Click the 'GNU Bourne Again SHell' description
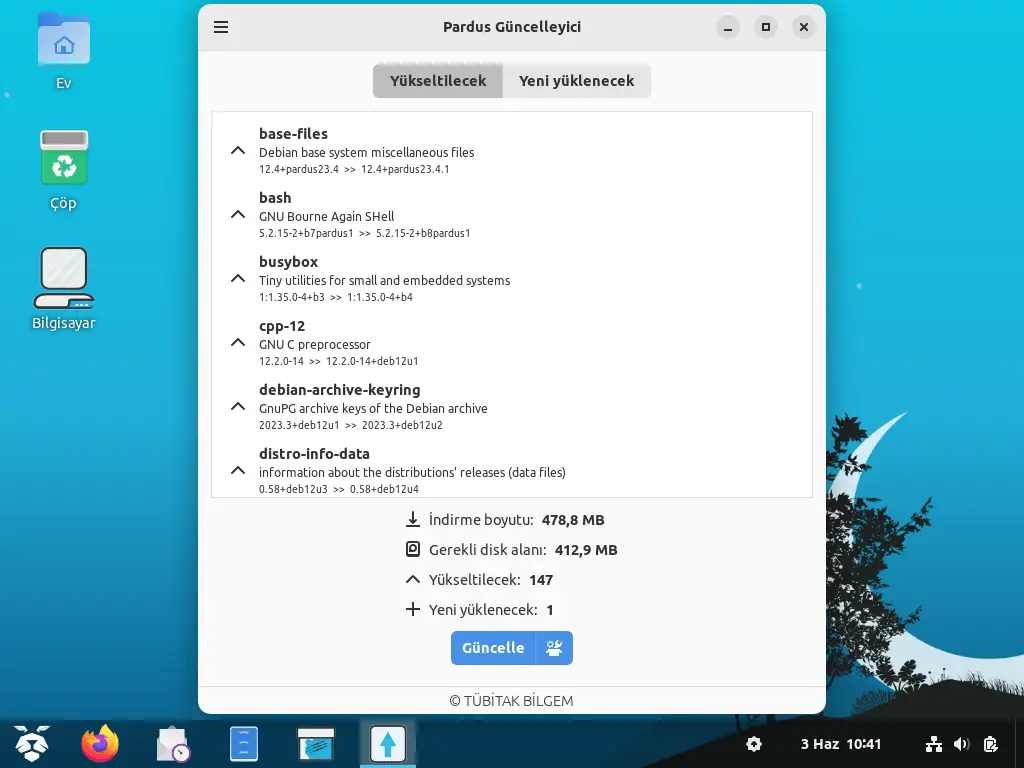This screenshot has height=768, width=1024. (x=327, y=217)
